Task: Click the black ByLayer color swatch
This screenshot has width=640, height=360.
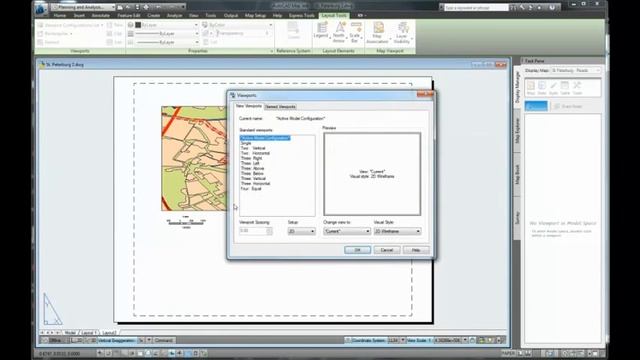Action: pos(138,25)
